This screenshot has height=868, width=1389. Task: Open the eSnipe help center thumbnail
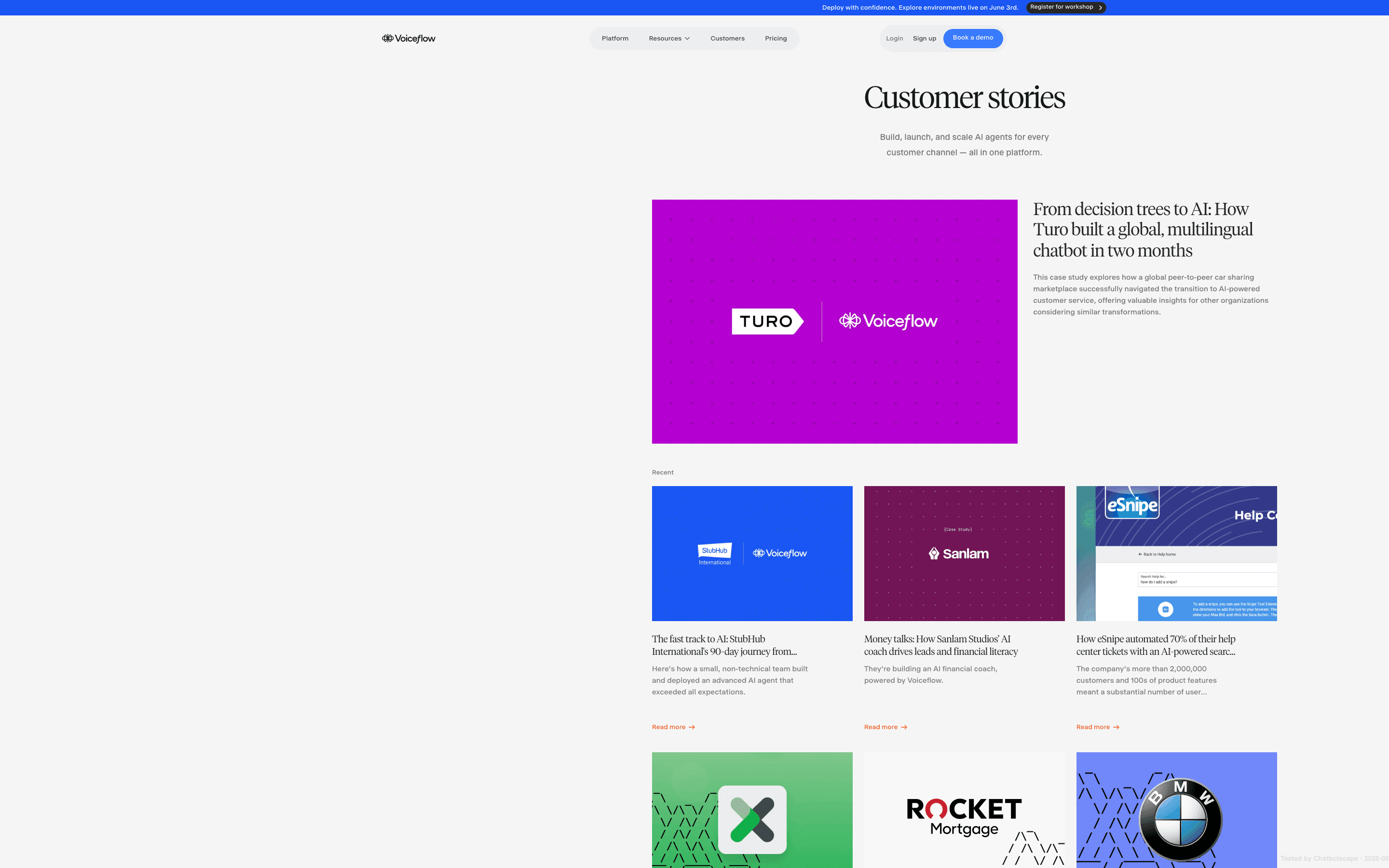click(1177, 554)
